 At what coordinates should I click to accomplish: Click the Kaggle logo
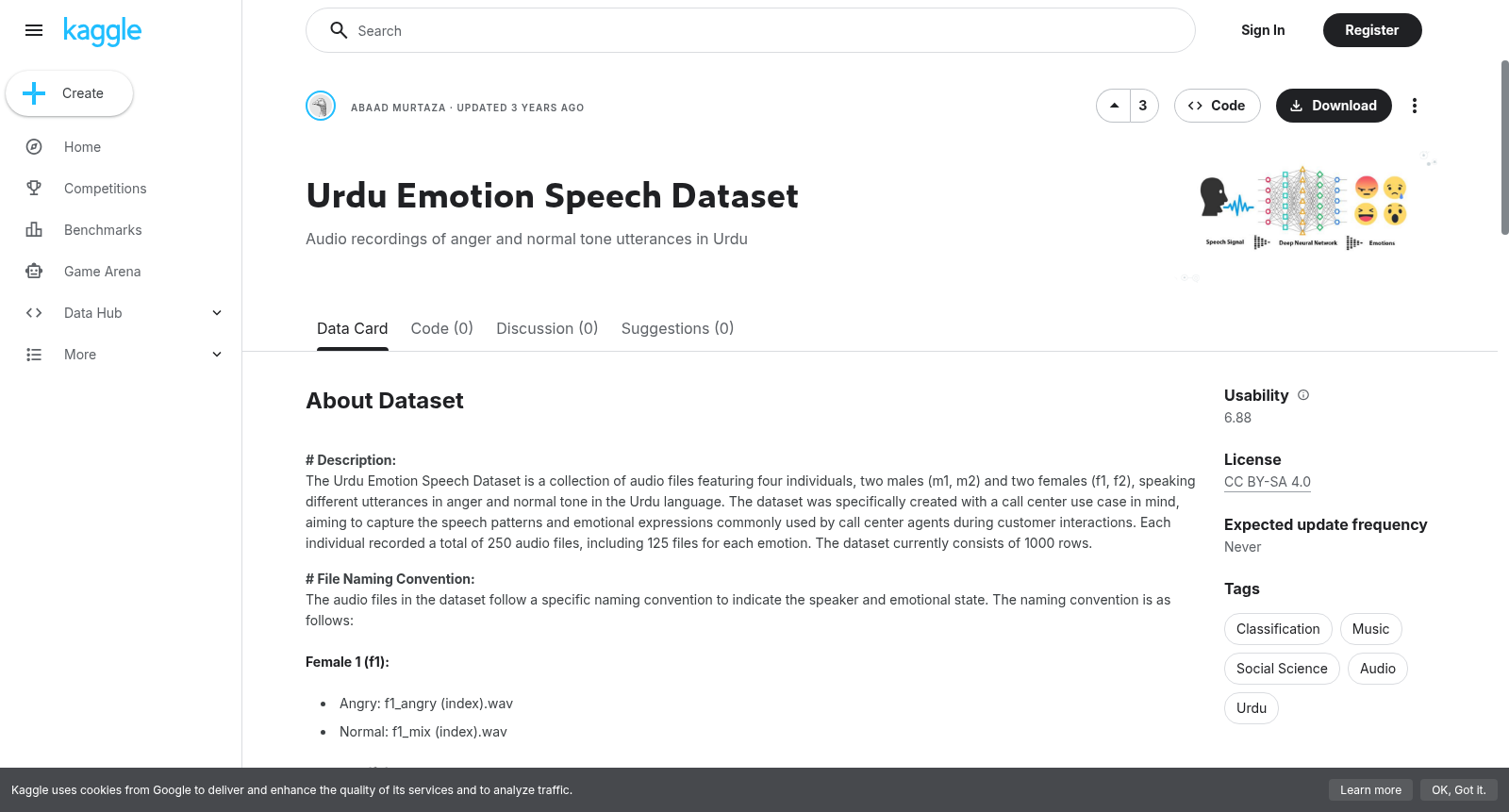[x=102, y=31]
